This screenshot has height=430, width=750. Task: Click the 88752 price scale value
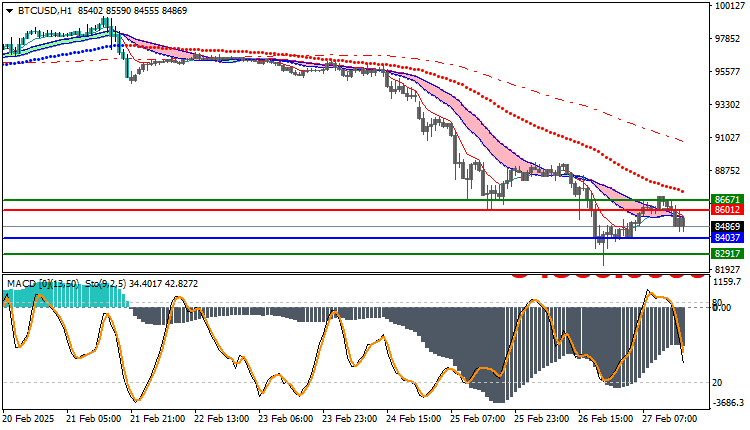(728, 171)
